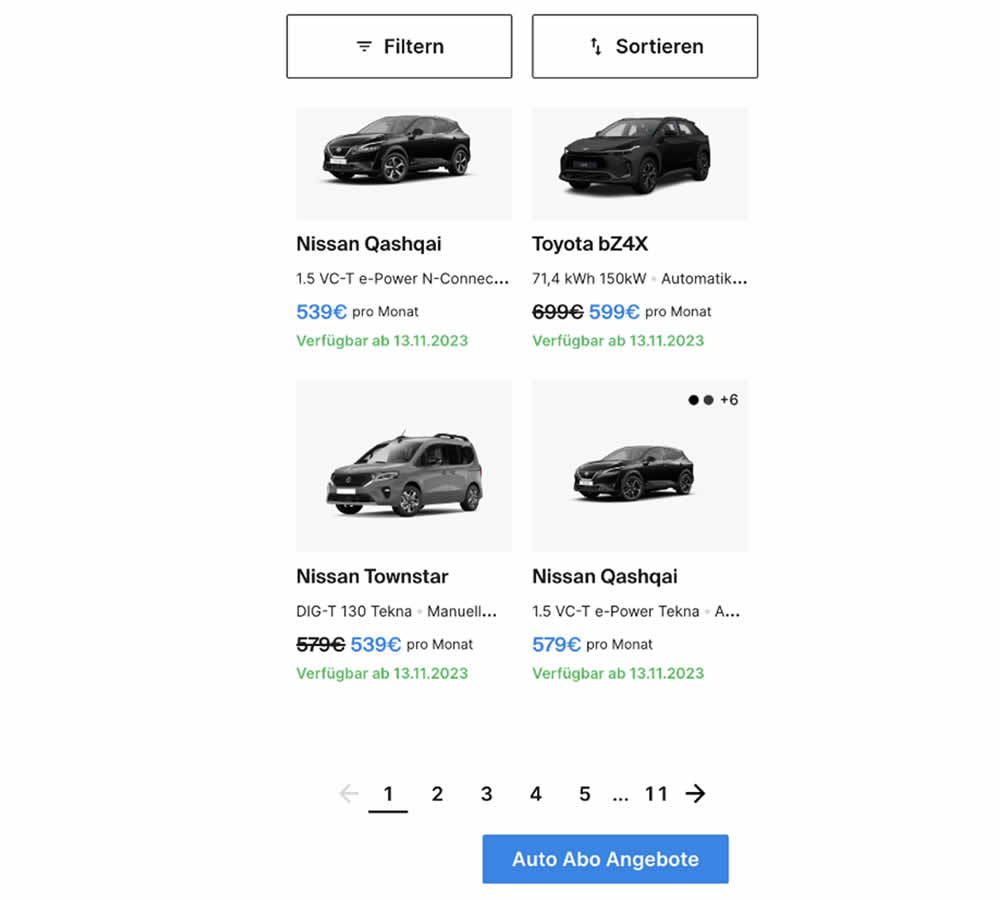The image size is (1000, 900).
Task: Jump to last page 11
Action: pyautogui.click(x=656, y=794)
